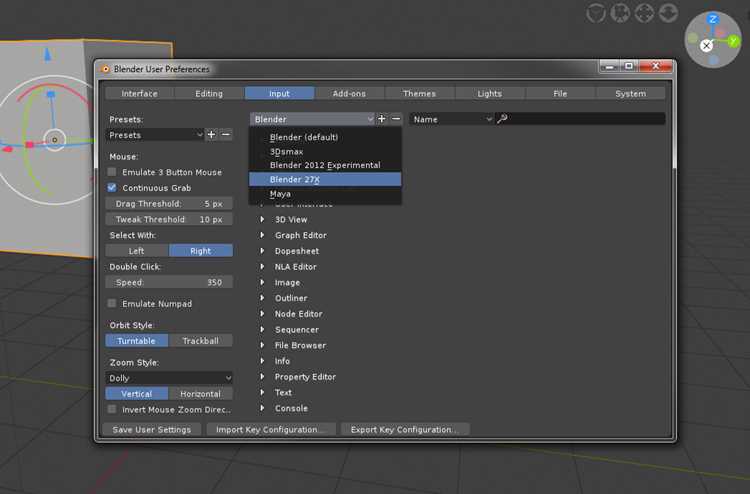Viewport: 750px width, 494px height.
Task: Select 3Dsmax key preset
Action: 325,151
